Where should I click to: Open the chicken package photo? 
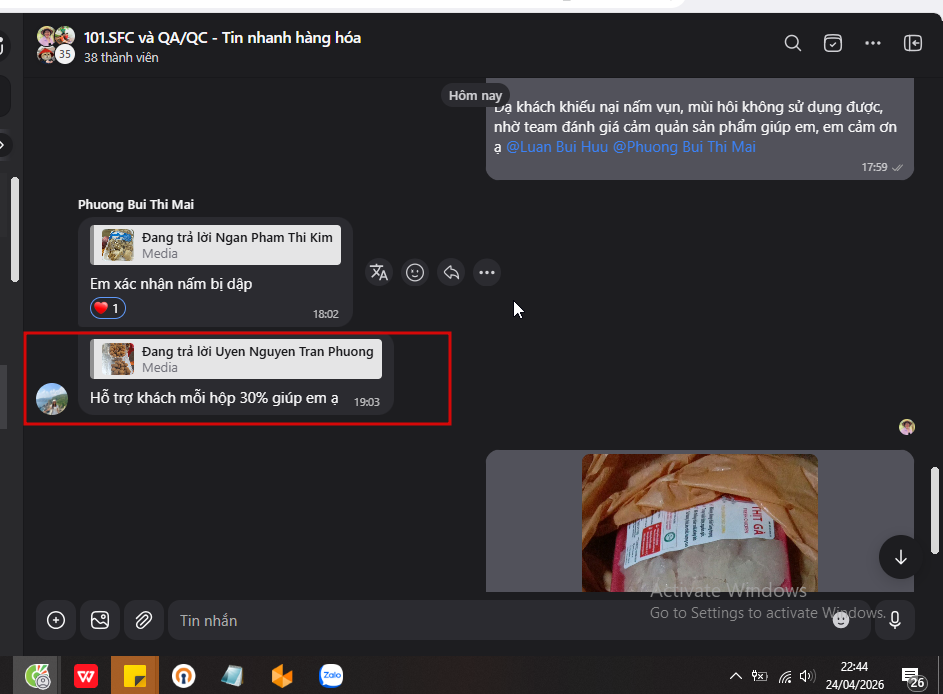(x=699, y=523)
